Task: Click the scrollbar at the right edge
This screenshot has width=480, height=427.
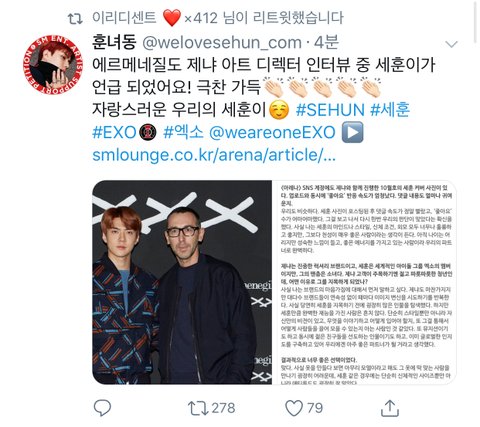Action: point(475,22)
